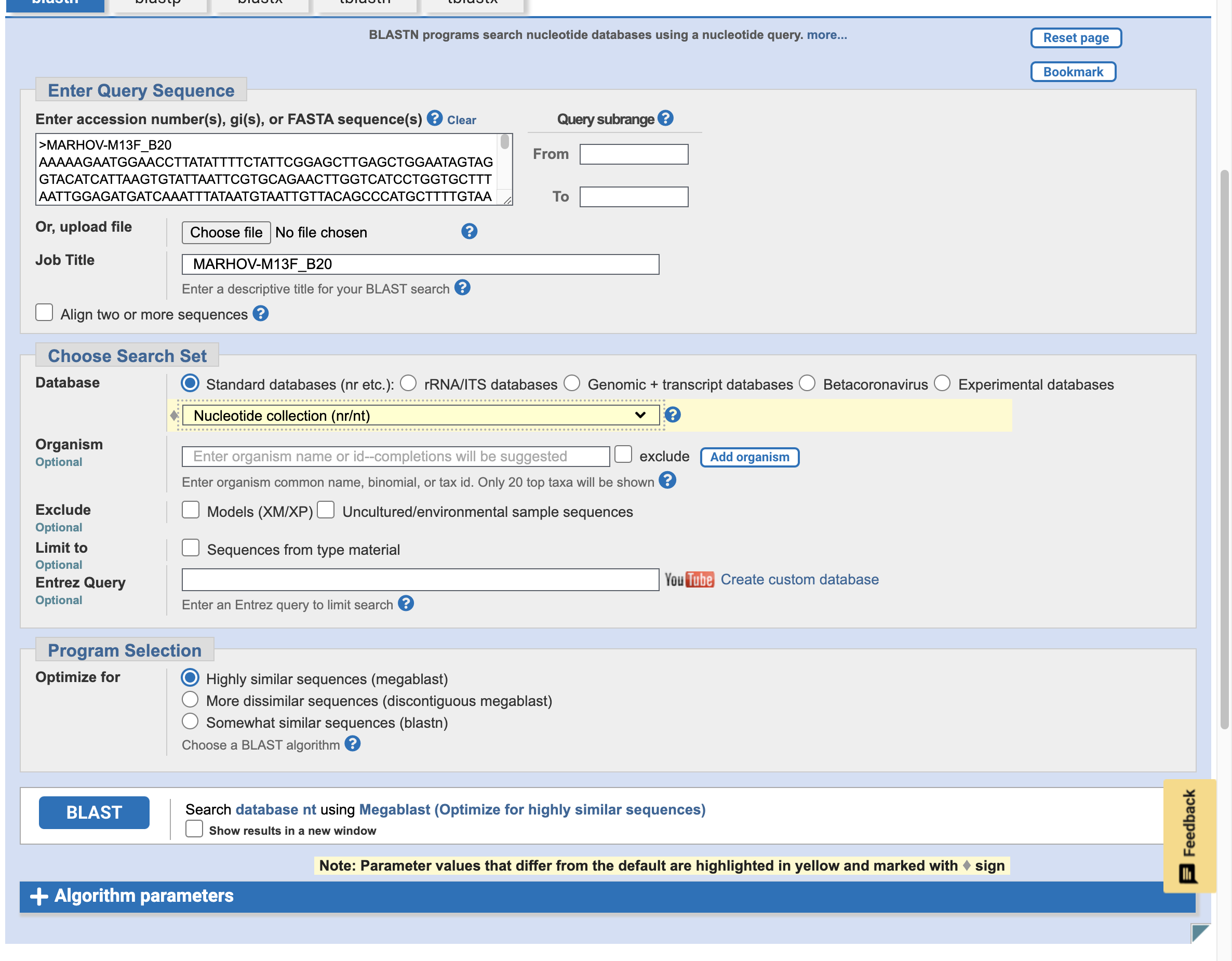This screenshot has height=961, width=1232.
Task: Click the Add organism button
Action: pyautogui.click(x=749, y=457)
